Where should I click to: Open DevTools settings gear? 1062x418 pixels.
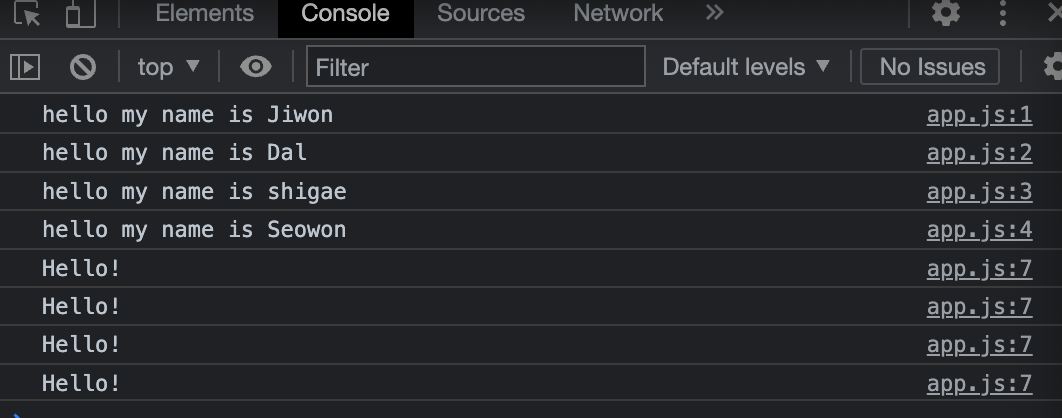coord(946,13)
